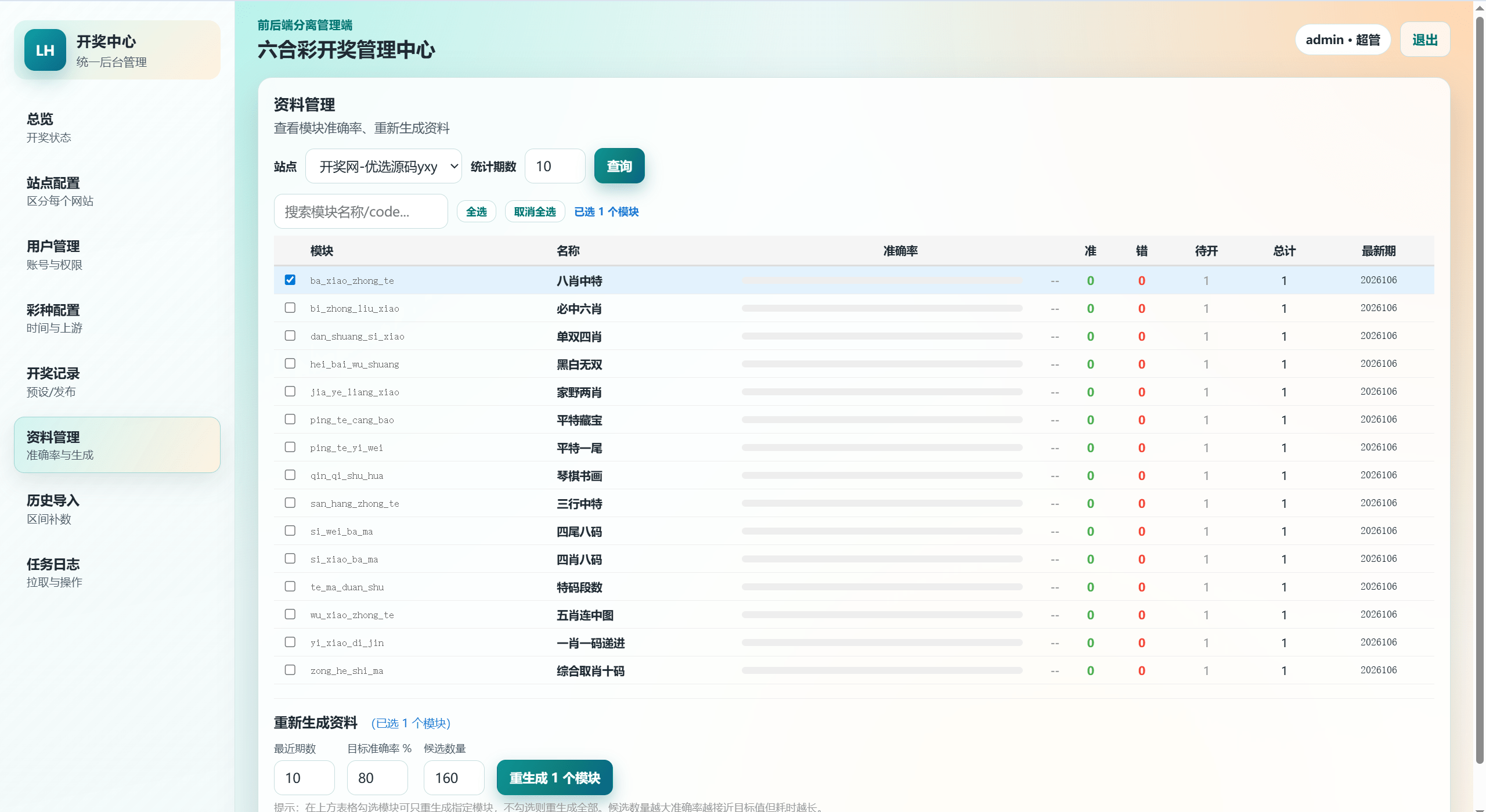Focus the 候选数量 input

coord(454,778)
